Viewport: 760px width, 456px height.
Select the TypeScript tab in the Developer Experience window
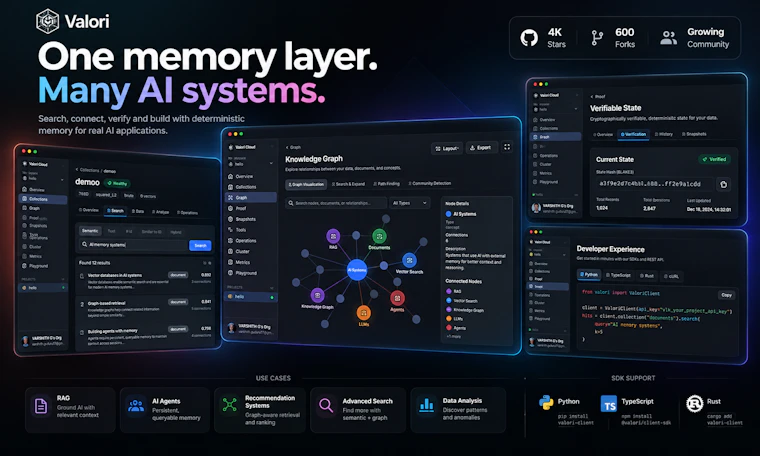pyautogui.click(x=618, y=275)
